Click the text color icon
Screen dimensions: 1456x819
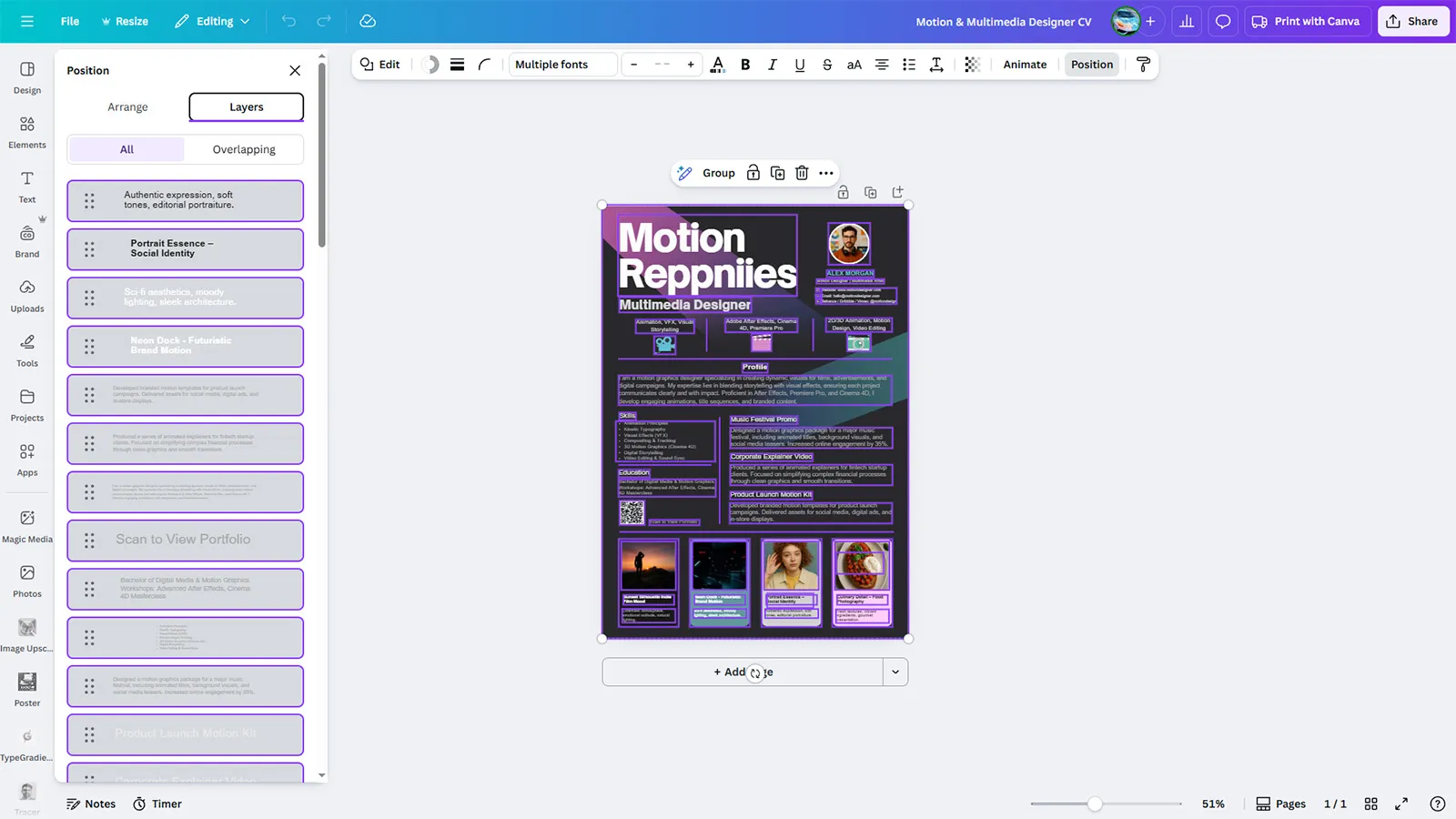(x=717, y=65)
